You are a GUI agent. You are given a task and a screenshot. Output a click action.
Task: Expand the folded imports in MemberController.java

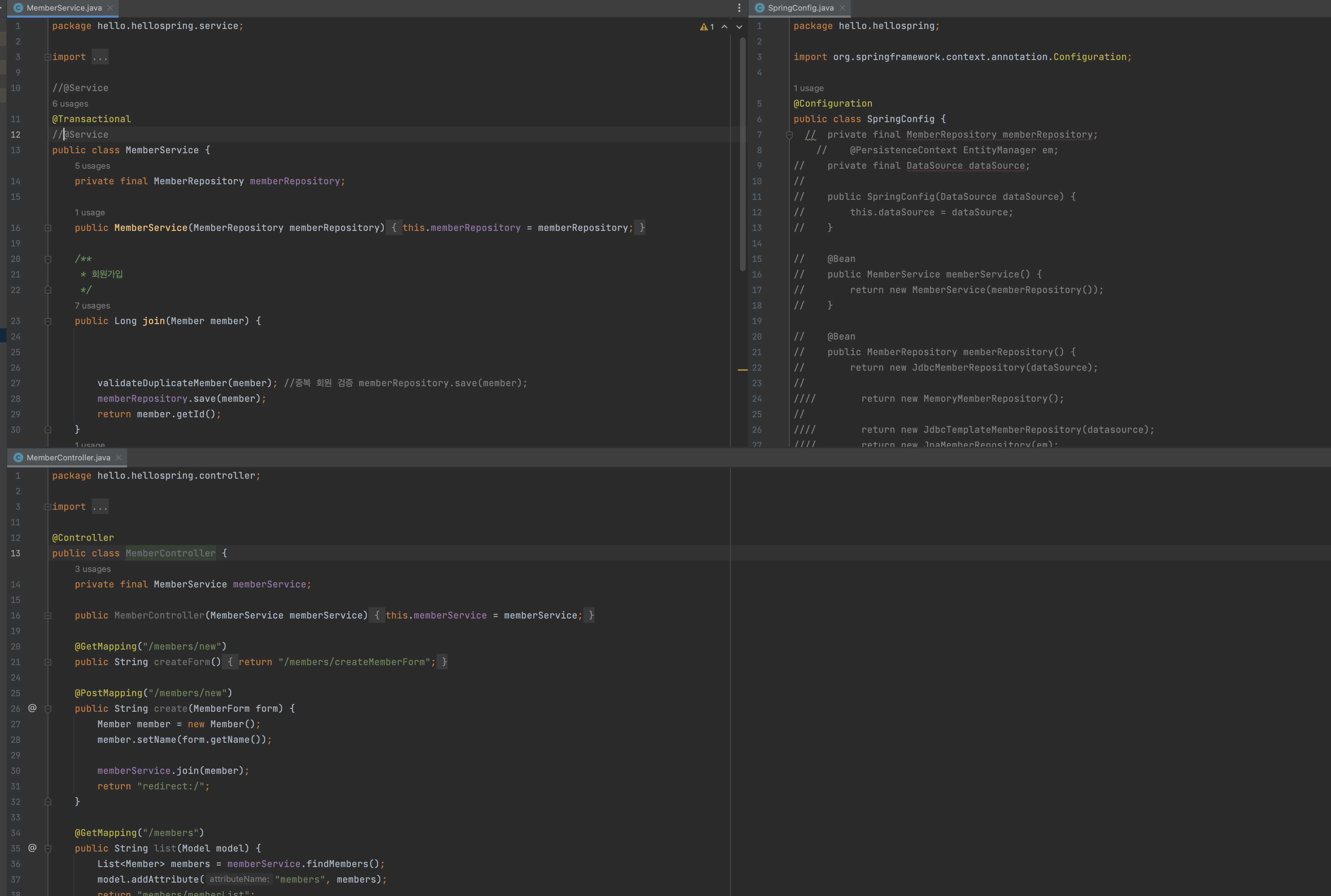coord(48,507)
